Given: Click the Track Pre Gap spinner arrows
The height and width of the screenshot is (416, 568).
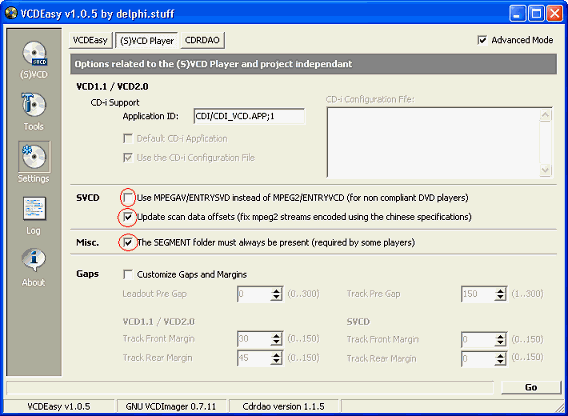Looking at the screenshot, I should pyautogui.click(x=500, y=294).
